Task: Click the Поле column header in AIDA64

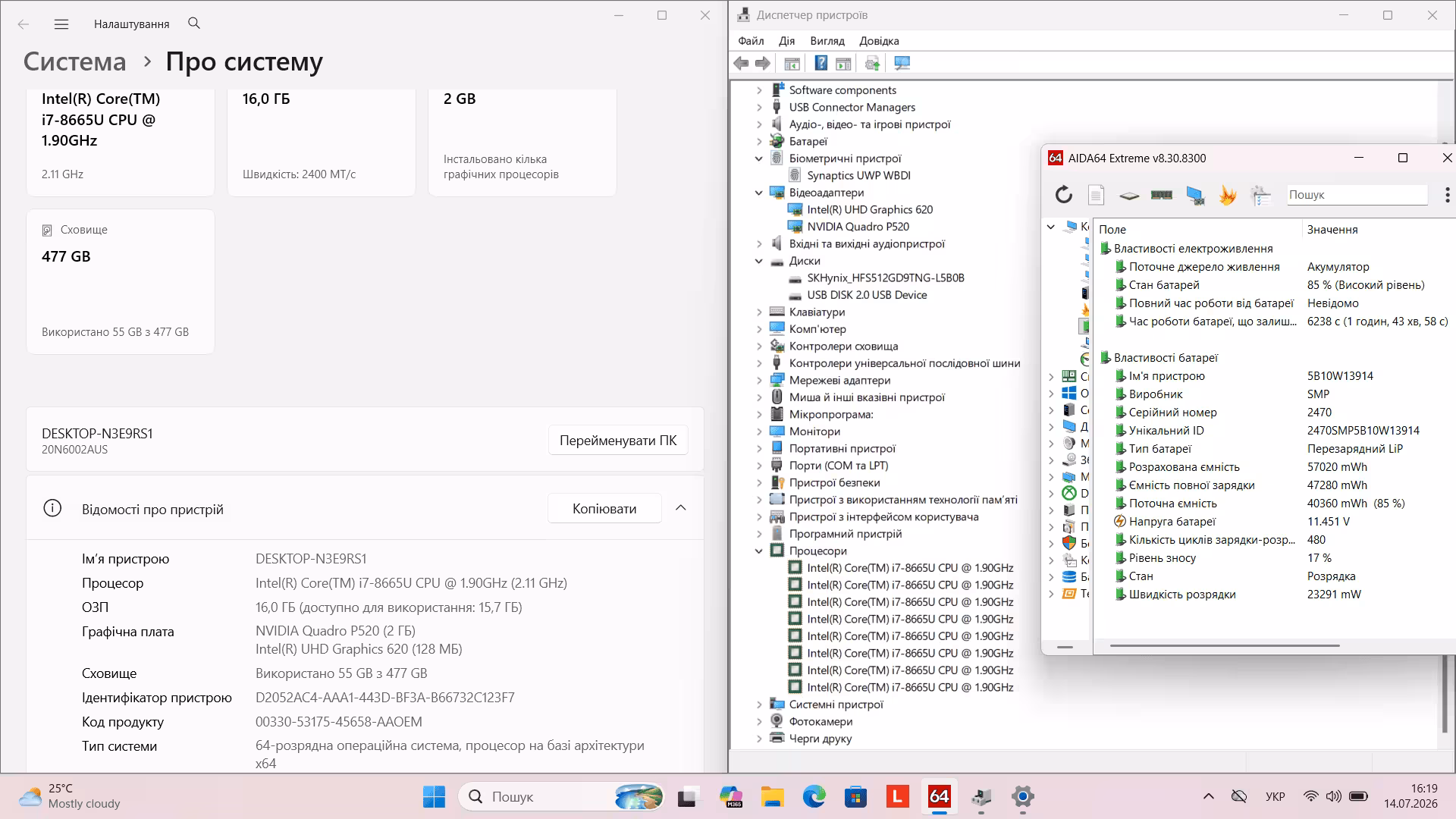Action: tap(1197, 230)
